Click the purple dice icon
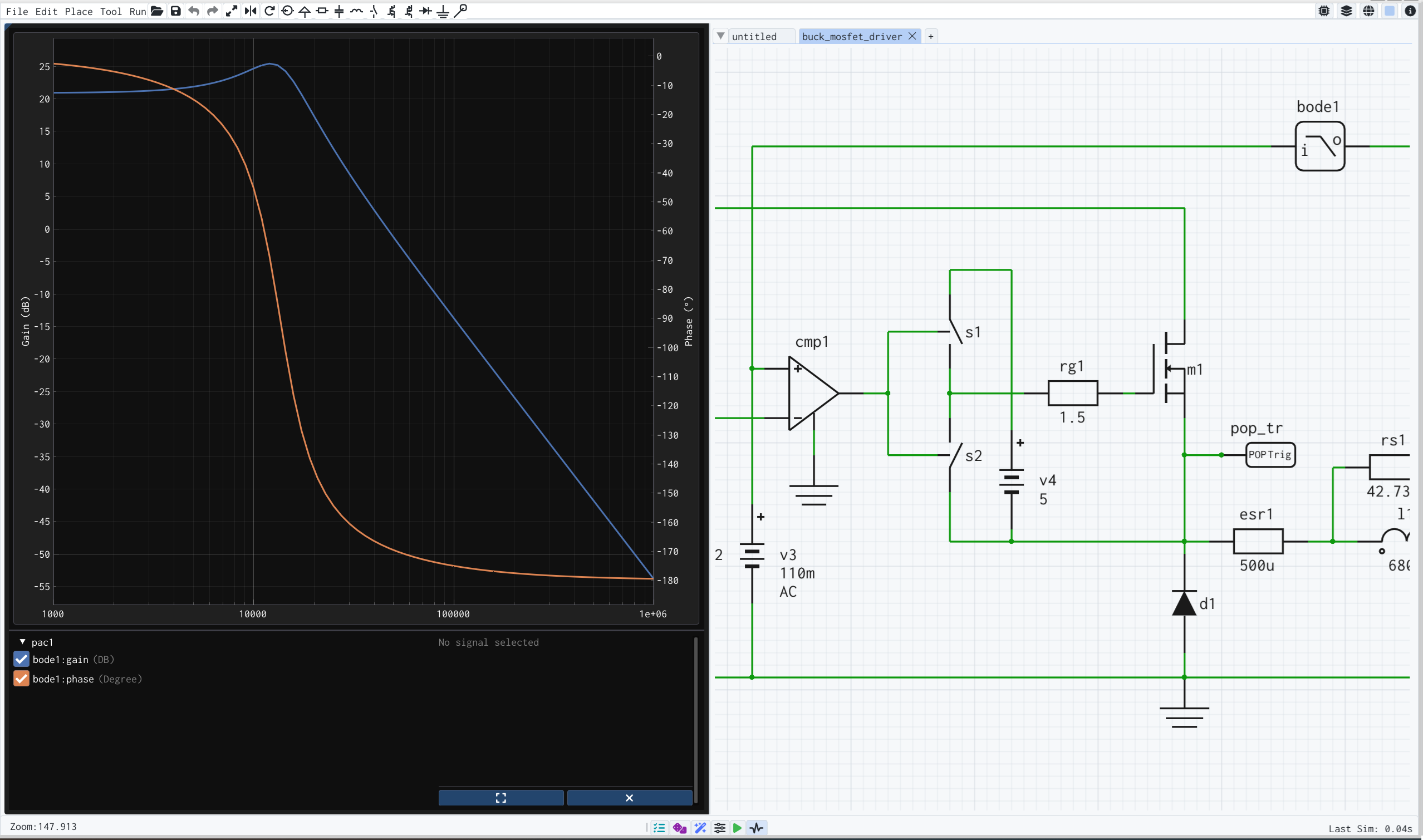 [x=680, y=828]
